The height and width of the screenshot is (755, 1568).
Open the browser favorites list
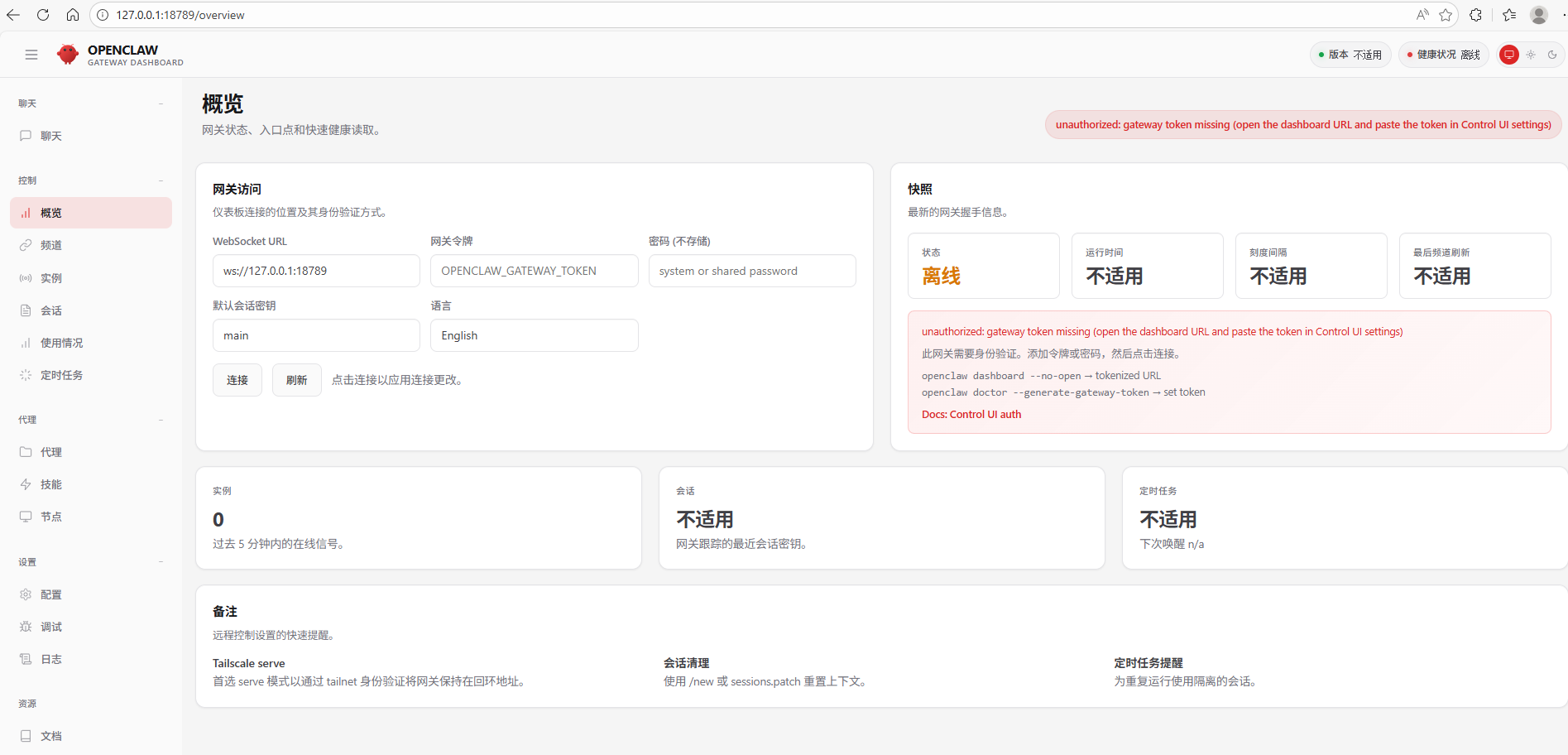click(x=1509, y=15)
